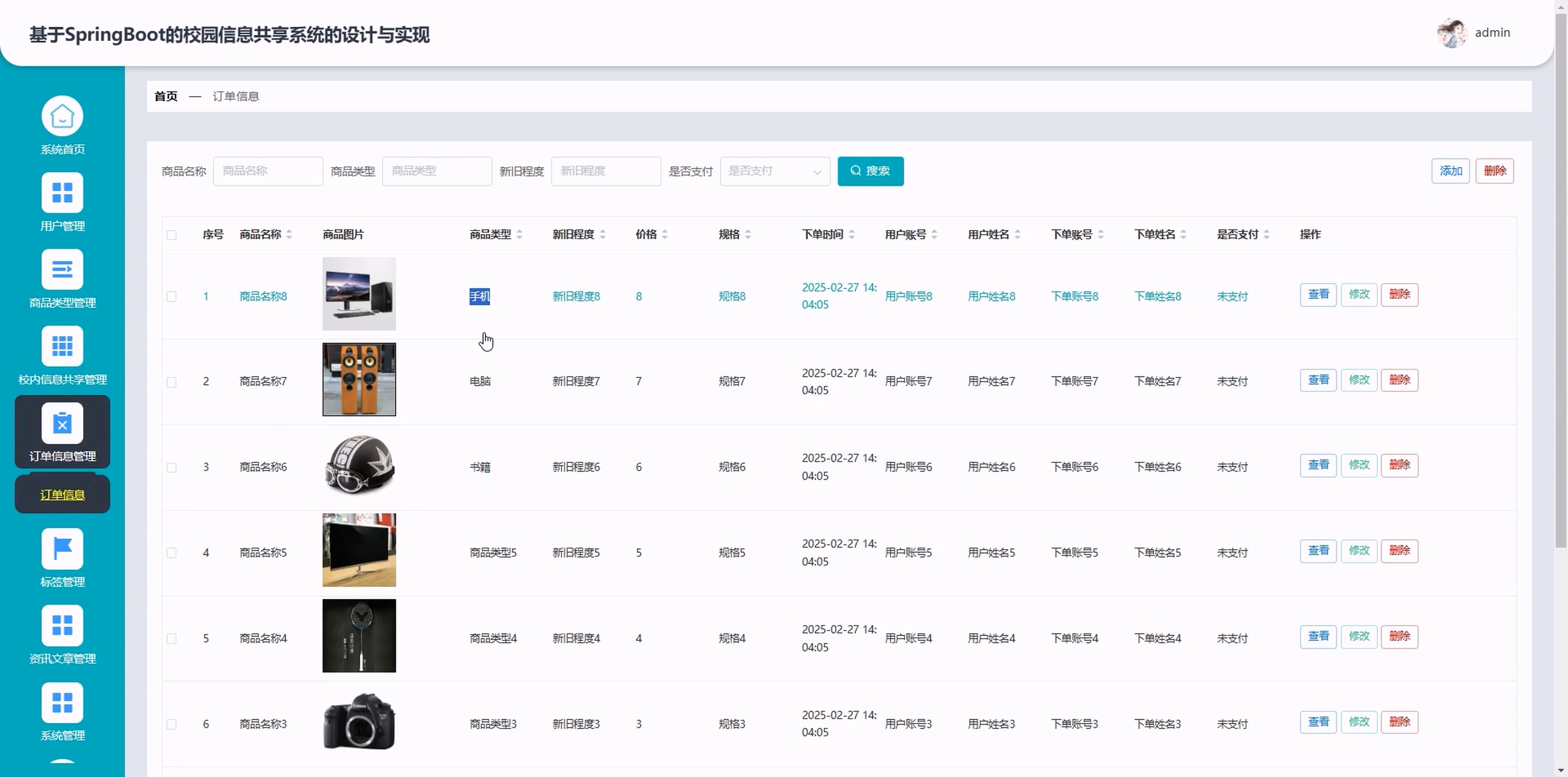
Task: Click the 资讯文章管理 sidebar icon
Action: click(x=62, y=626)
